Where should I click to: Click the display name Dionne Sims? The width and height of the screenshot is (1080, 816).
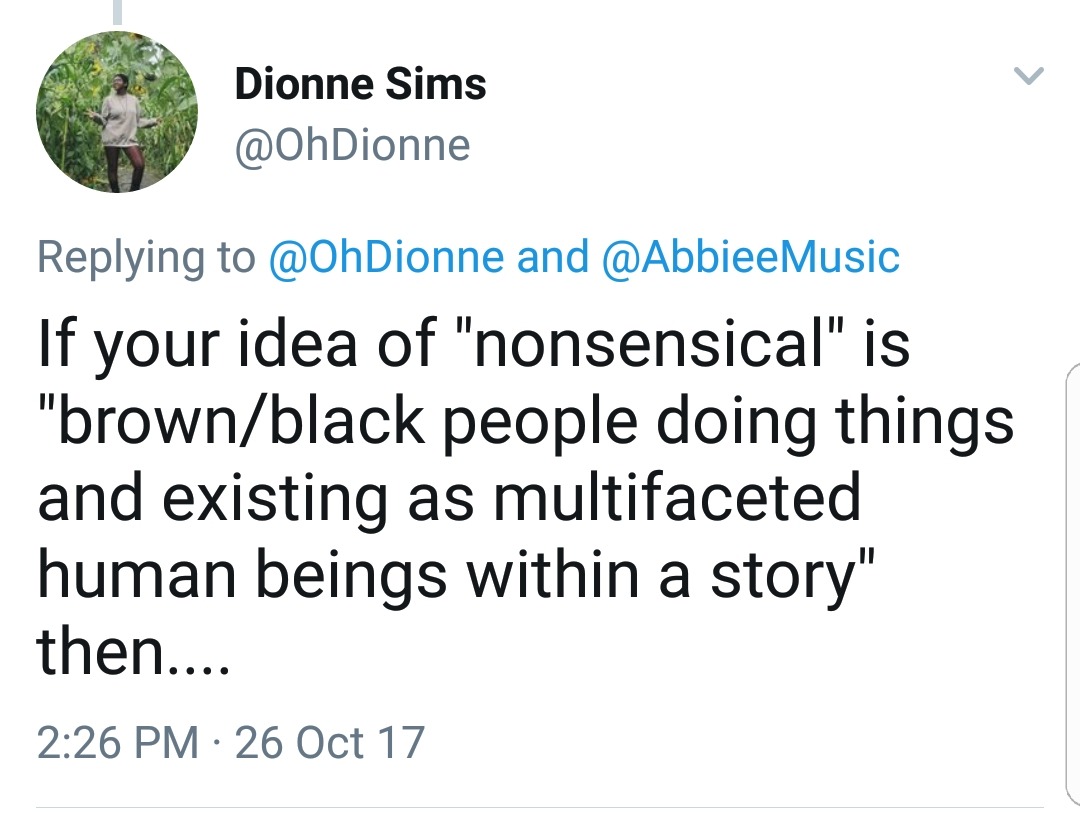[360, 85]
